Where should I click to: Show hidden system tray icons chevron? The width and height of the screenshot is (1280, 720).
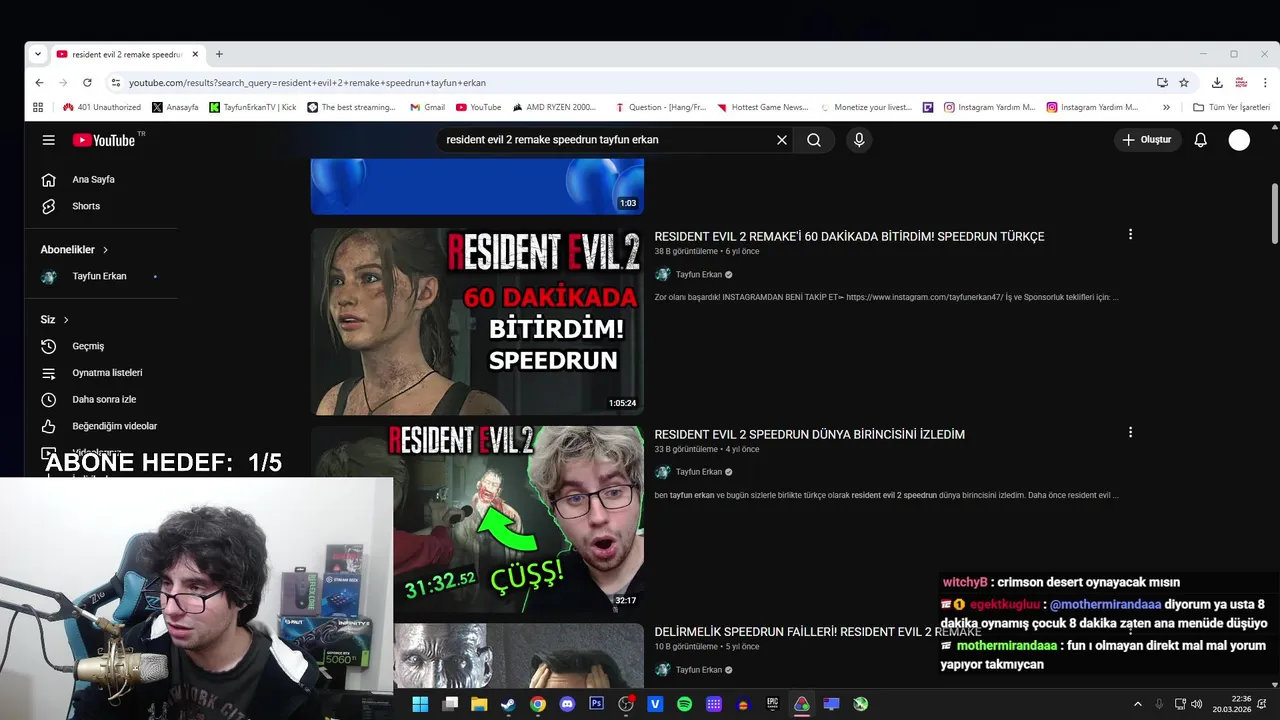point(1137,704)
